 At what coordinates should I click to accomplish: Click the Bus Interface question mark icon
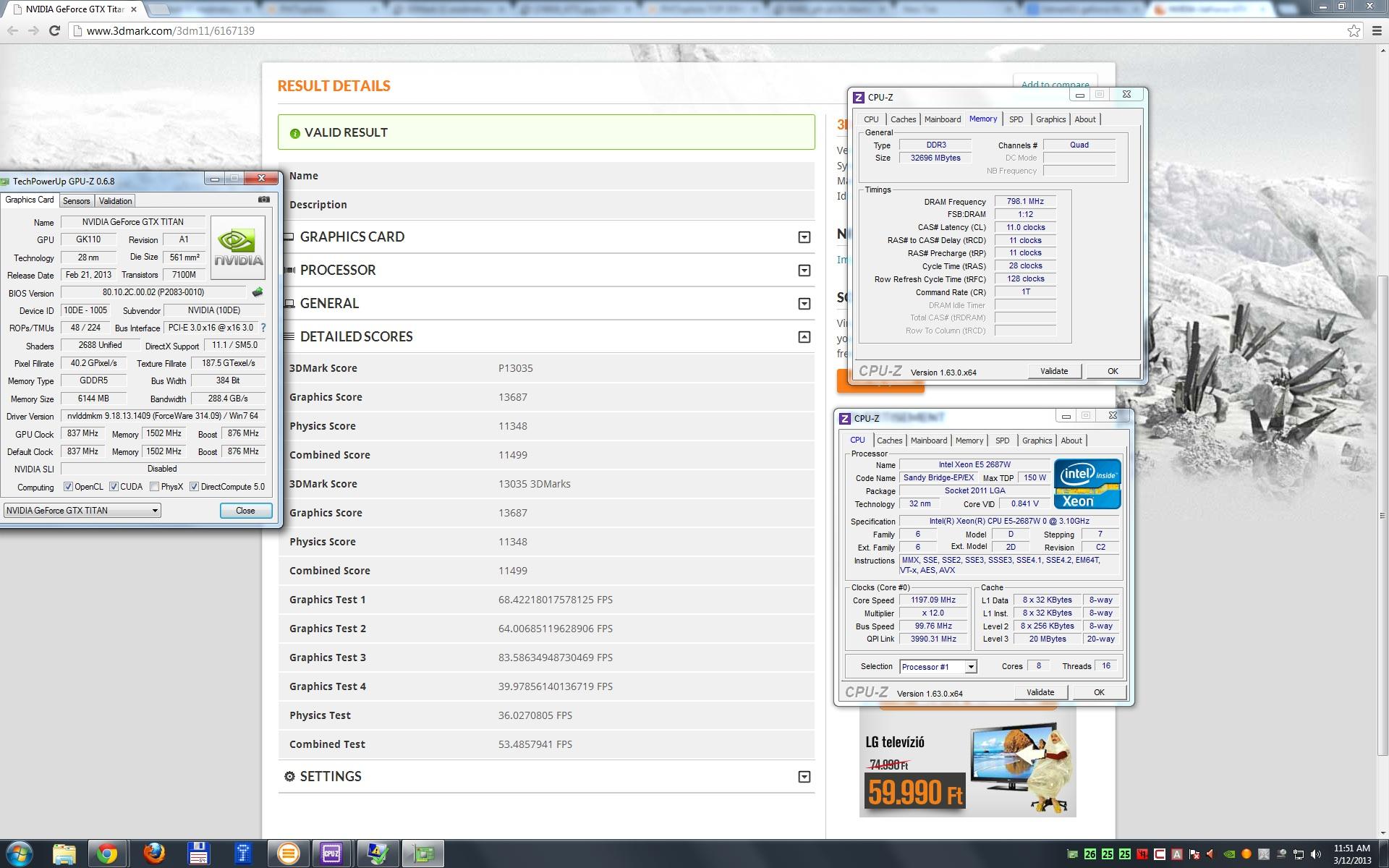263,328
